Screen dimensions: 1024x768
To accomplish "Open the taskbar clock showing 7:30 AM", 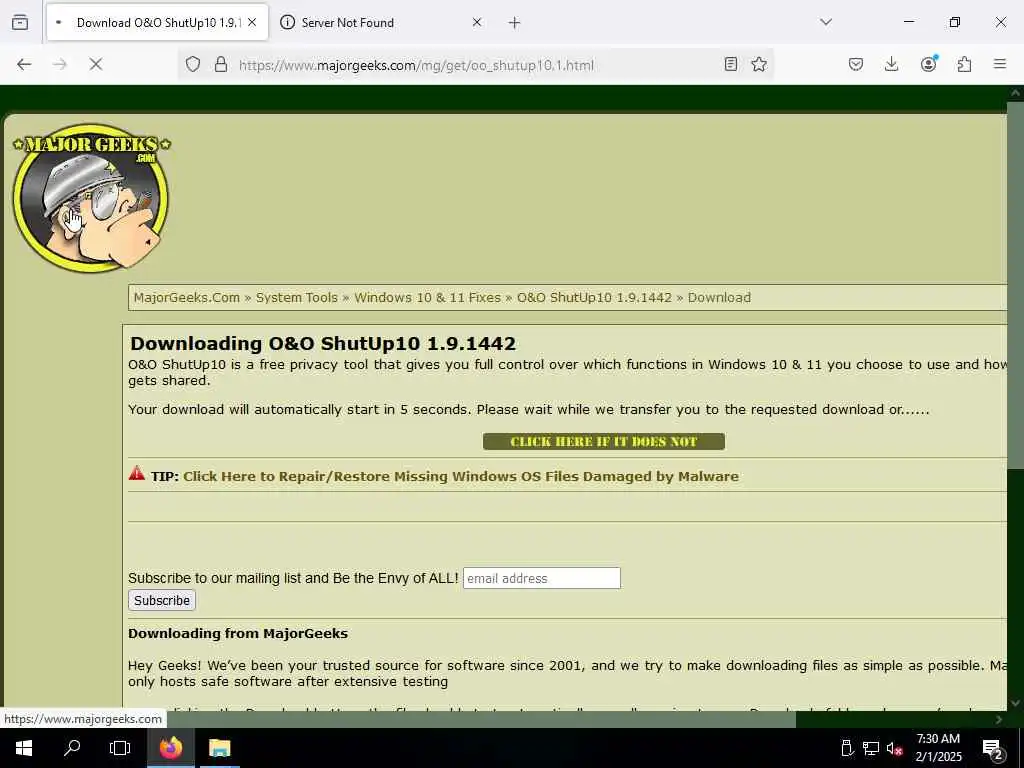I will tap(938, 748).
